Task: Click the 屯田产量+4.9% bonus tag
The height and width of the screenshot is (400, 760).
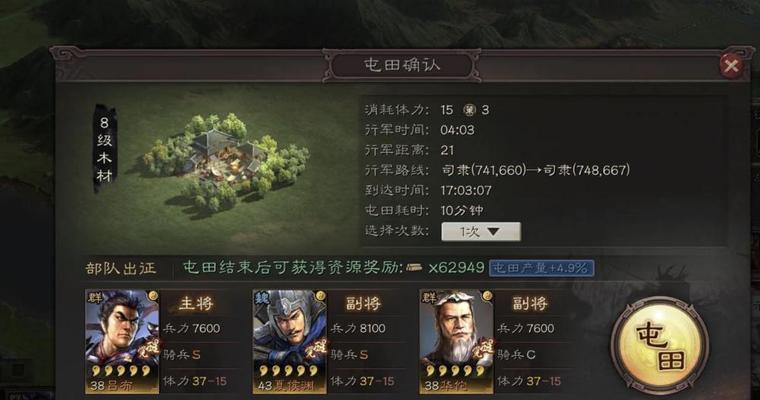Action: (541, 268)
